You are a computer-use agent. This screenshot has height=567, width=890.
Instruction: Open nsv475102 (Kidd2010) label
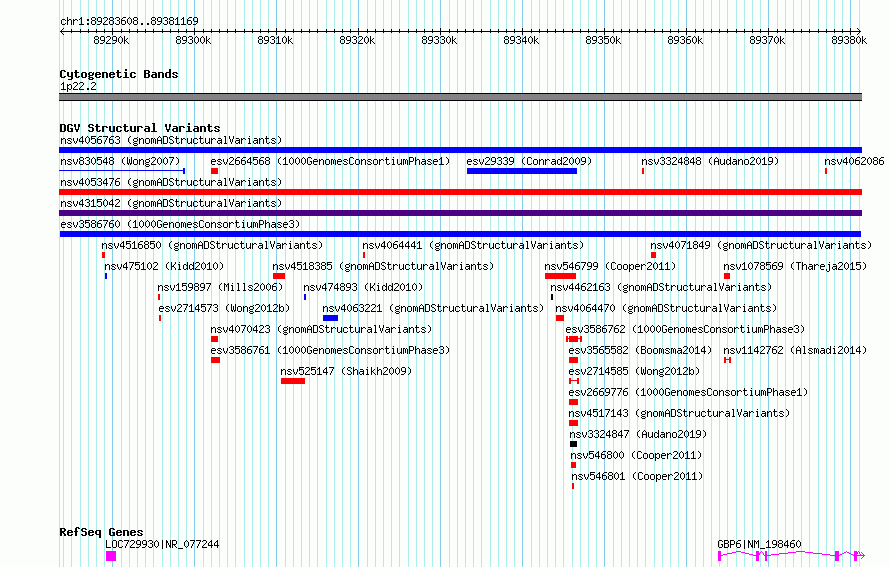164,266
